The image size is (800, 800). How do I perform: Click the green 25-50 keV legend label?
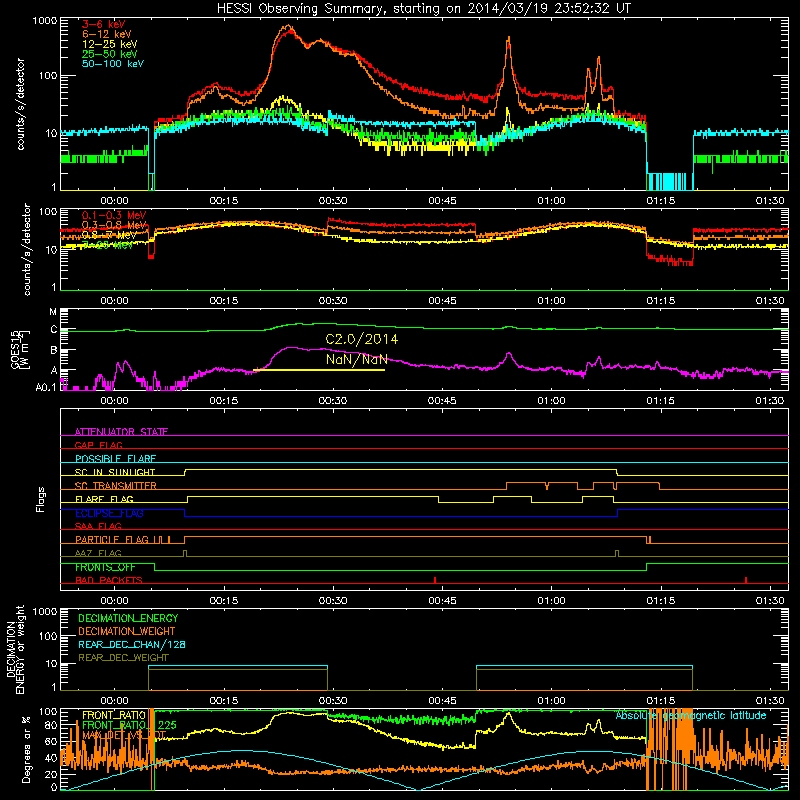(110, 54)
